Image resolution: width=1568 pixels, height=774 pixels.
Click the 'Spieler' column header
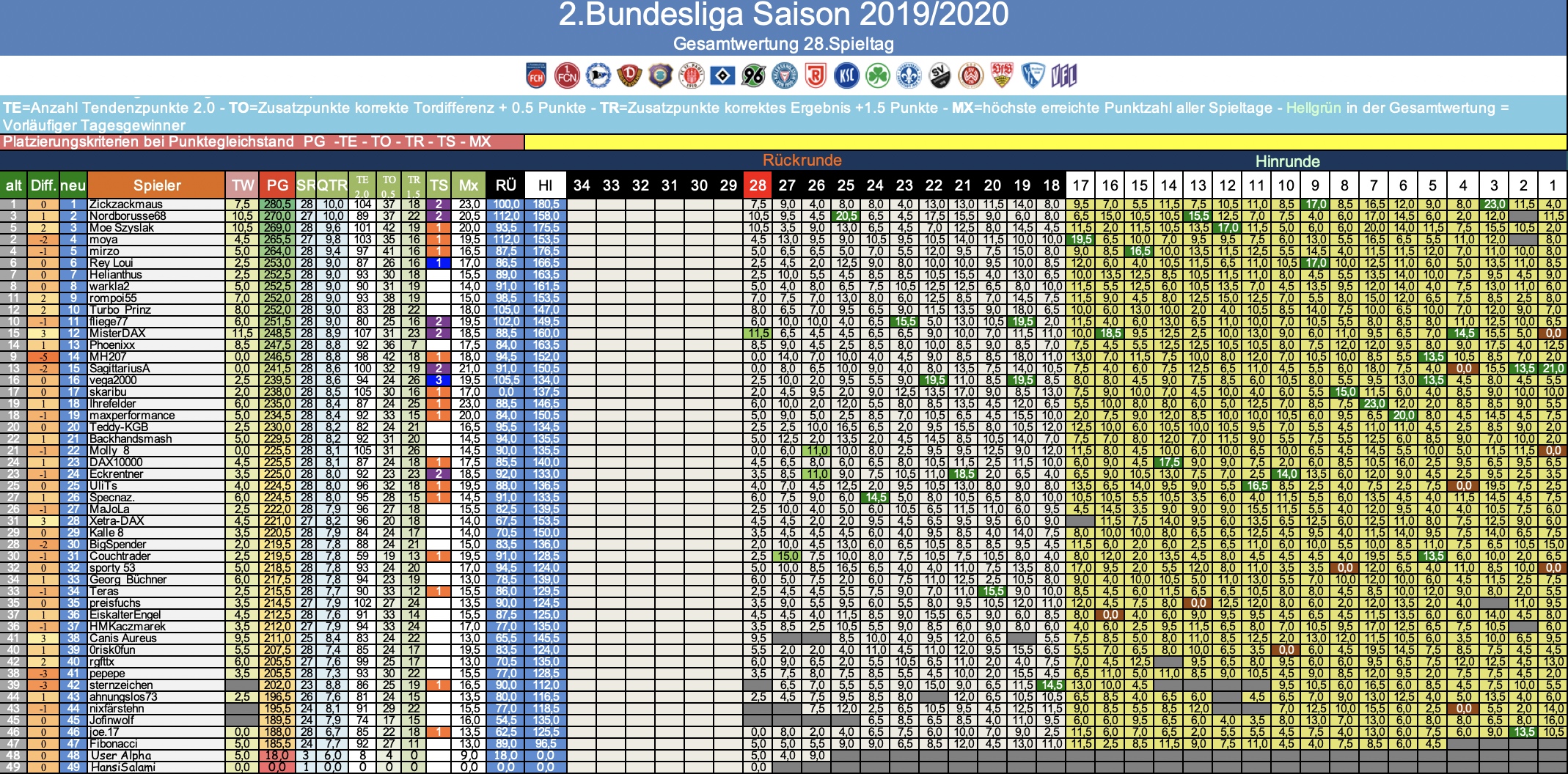[x=157, y=185]
